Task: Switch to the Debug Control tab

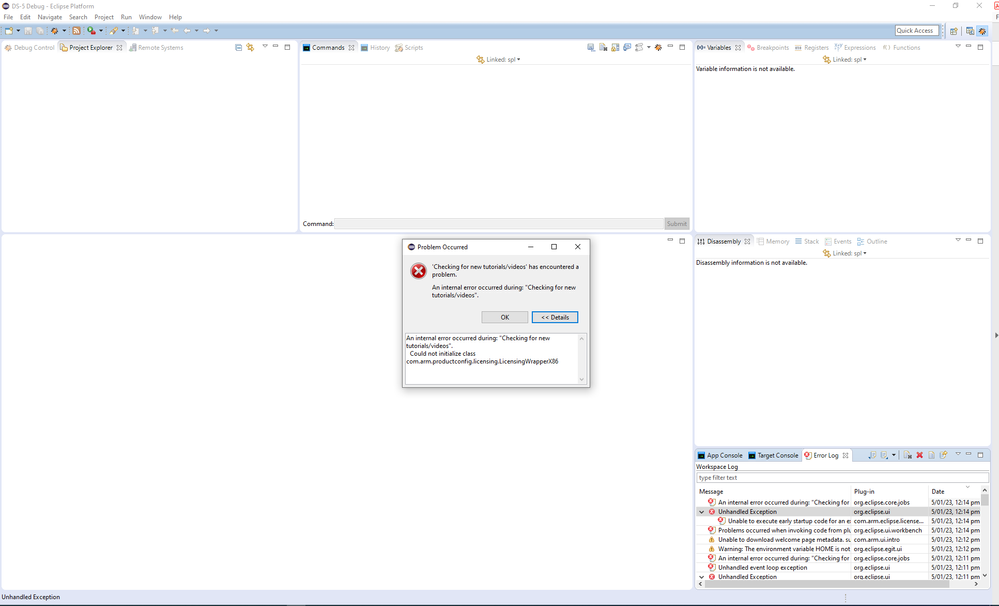Action: [29, 48]
